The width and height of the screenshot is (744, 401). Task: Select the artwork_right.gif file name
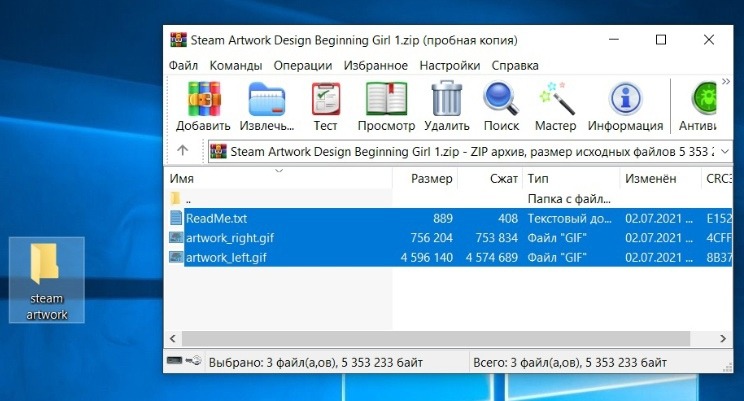point(230,238)
